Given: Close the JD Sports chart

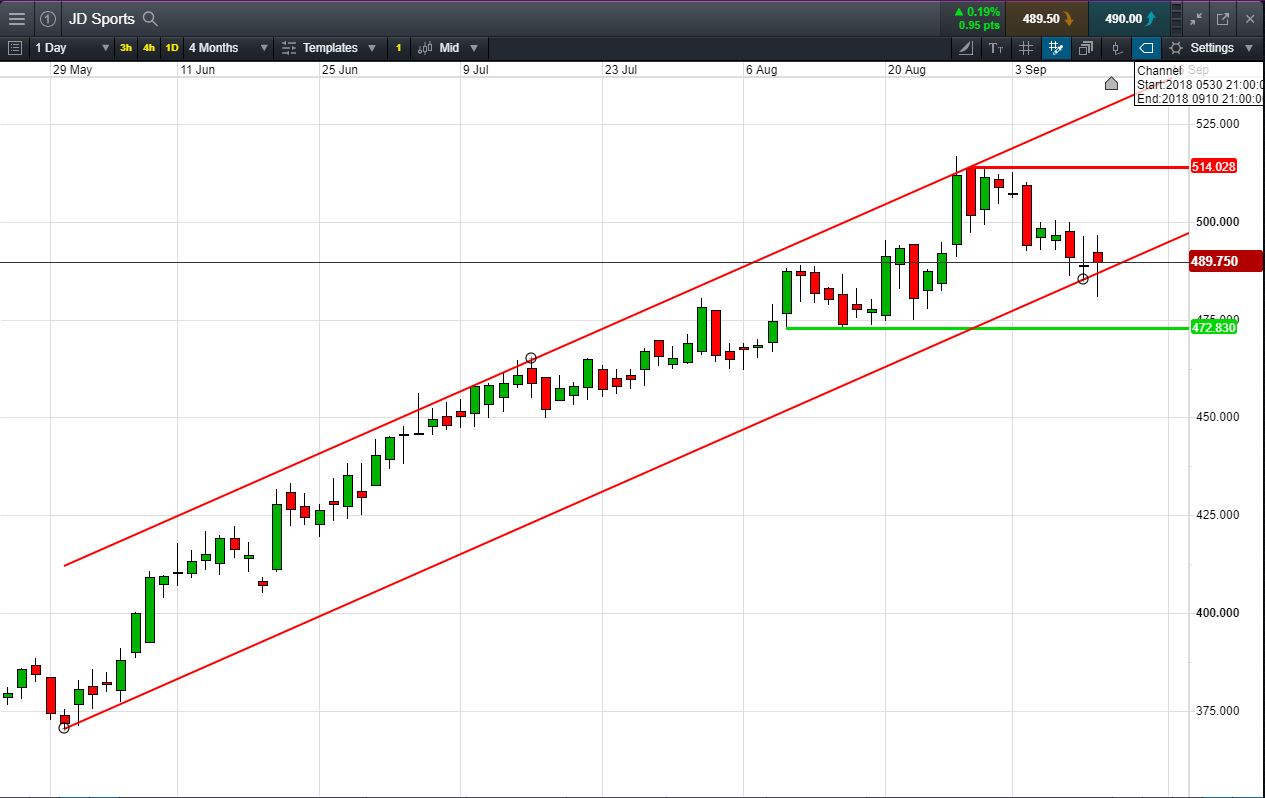Looking at the screenshot, I should pos(1249,18).
